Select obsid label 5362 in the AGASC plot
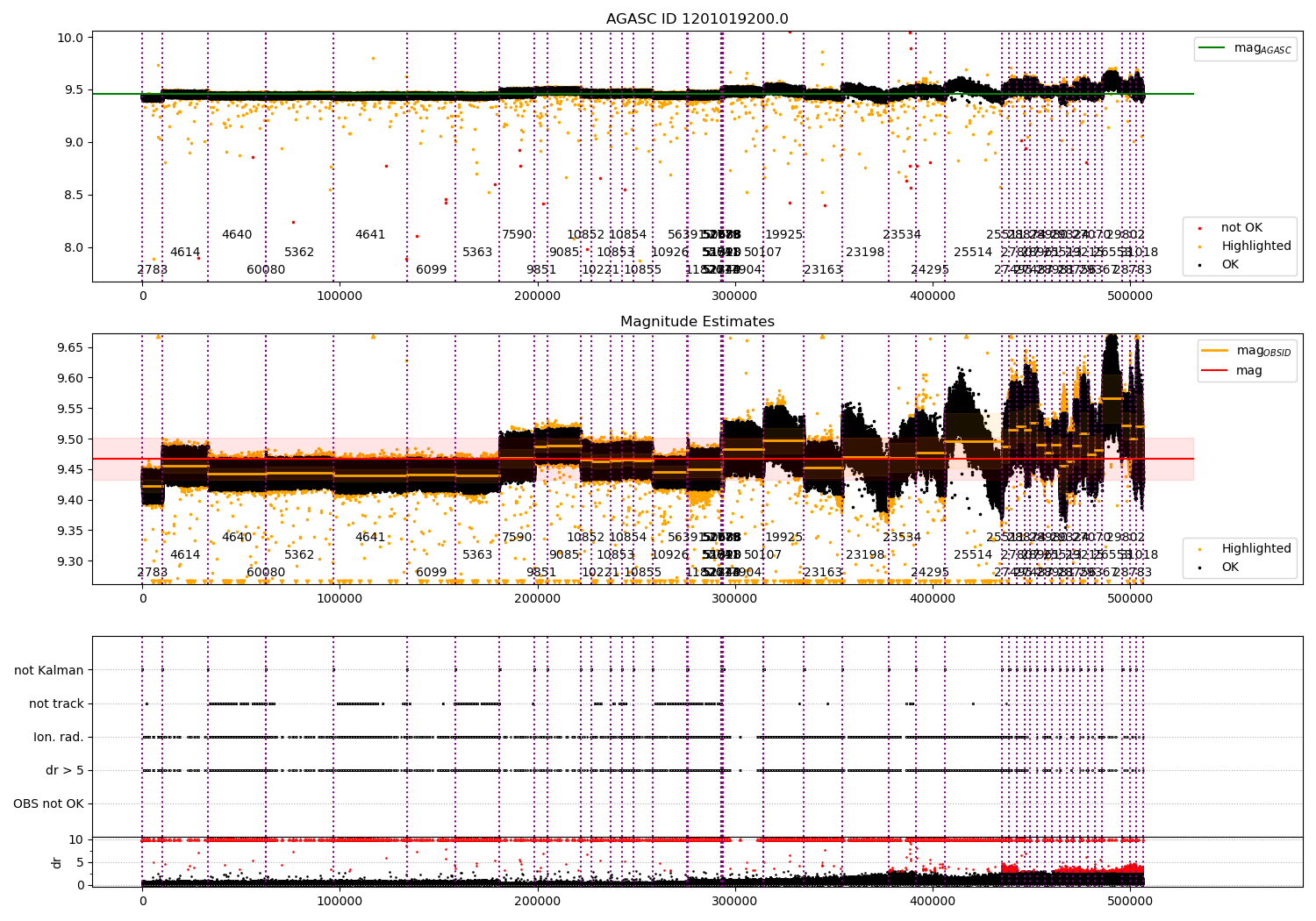1316x921 pixels. [x=299, y=253]
